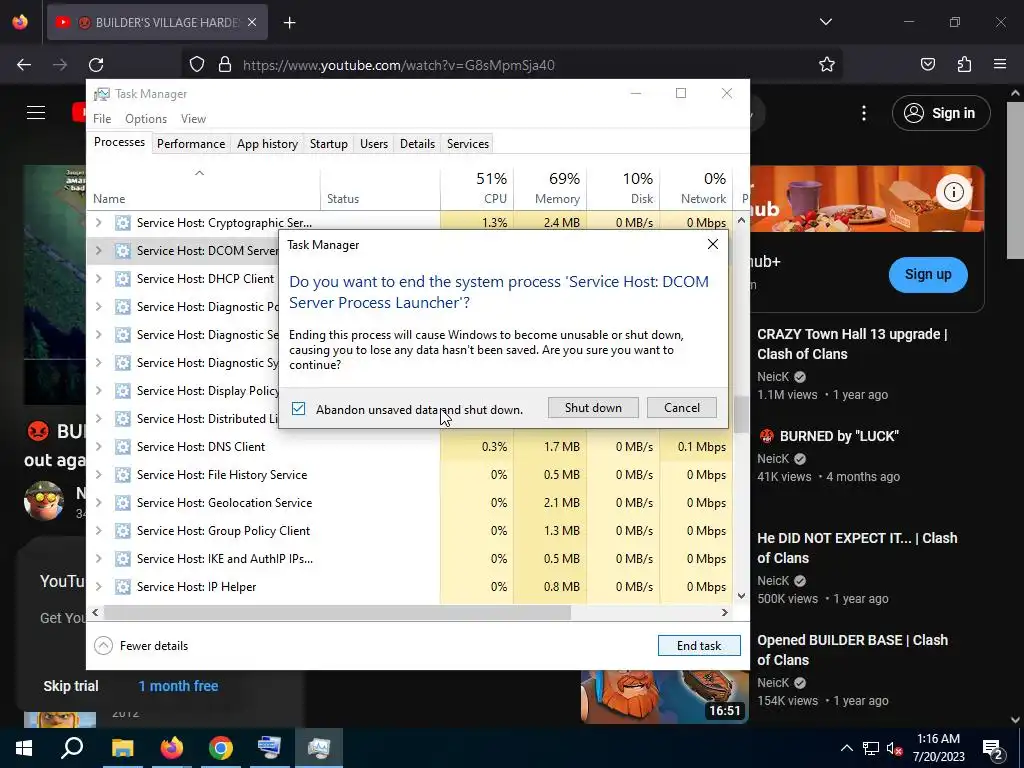1024x768 pixels.
Task: Click the browser address bar URL
Action: pyautogui.click(x=398, y=65)
